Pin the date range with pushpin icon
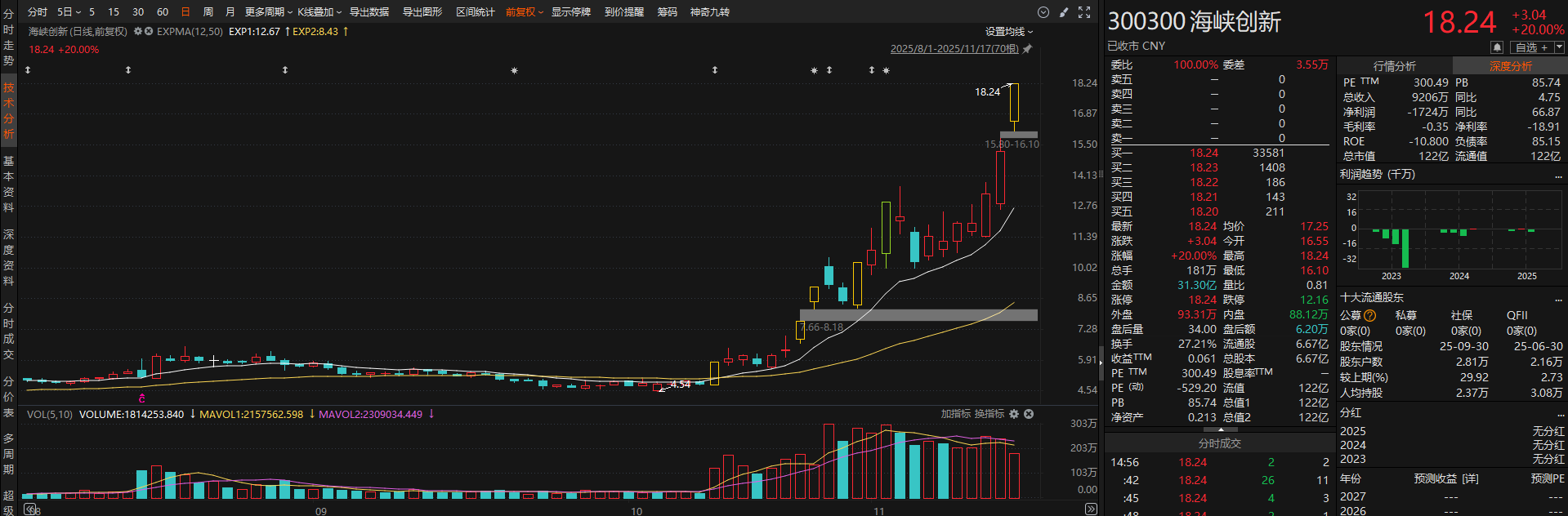This screenshot has width=1568, height=516. (1028, 49)
